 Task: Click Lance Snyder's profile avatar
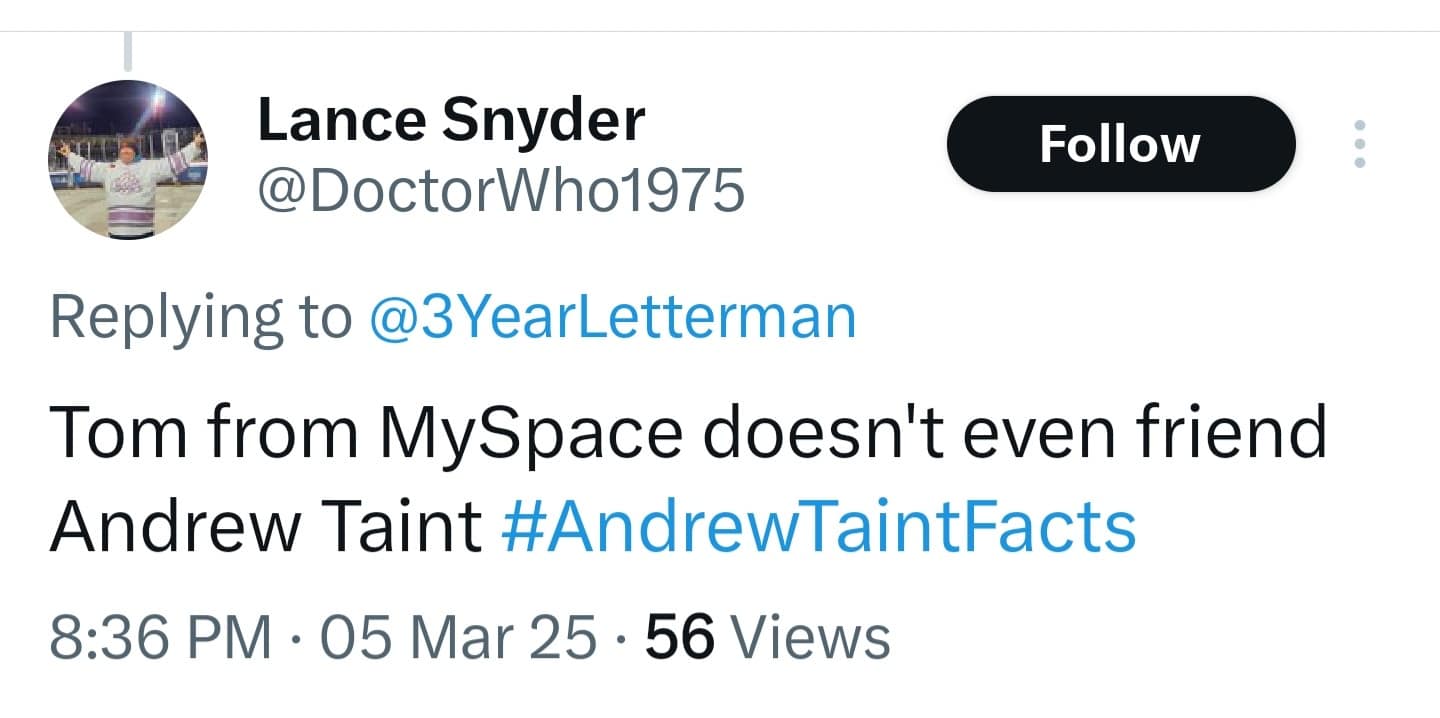[x=127, y=160]
